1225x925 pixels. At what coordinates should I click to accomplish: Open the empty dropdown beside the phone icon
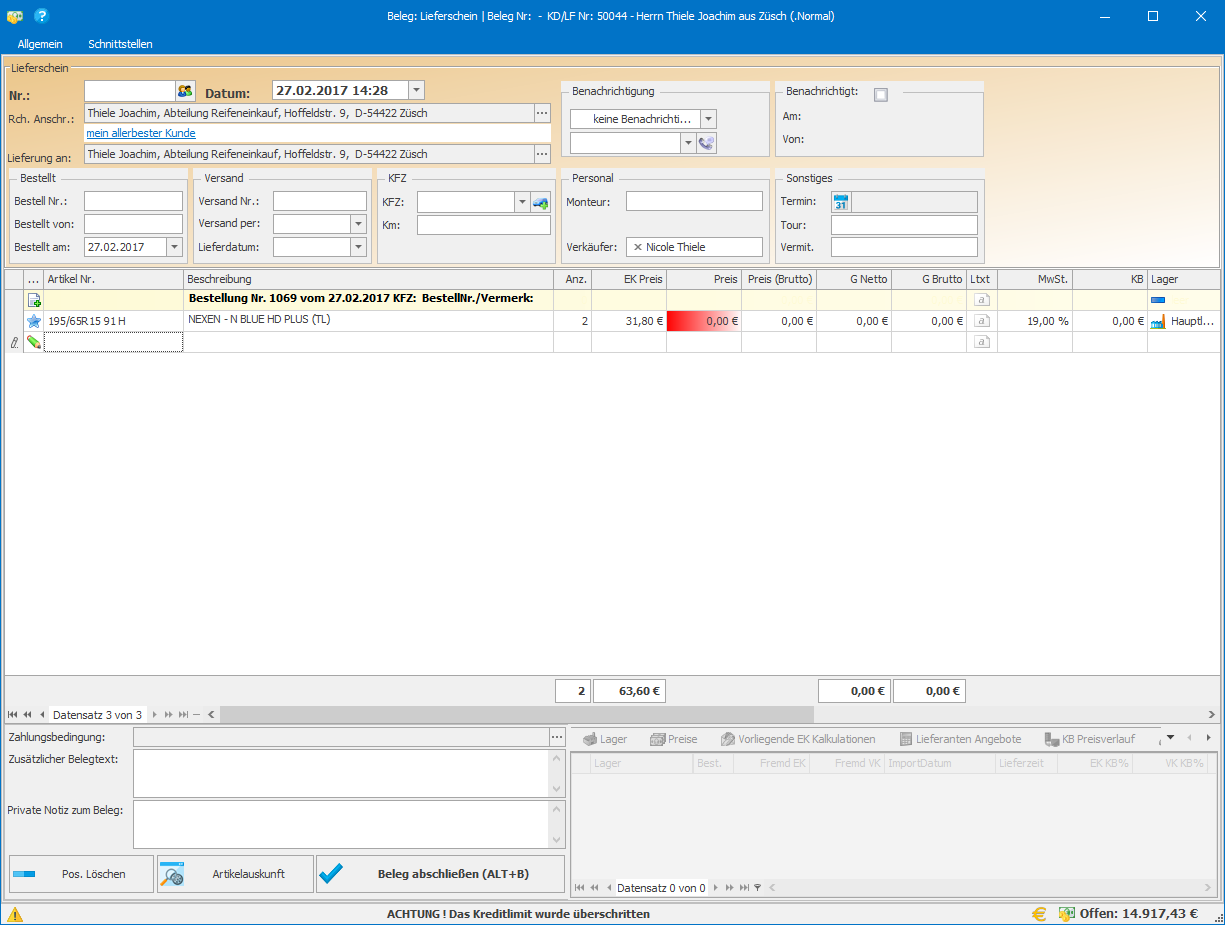coord(688,143)
